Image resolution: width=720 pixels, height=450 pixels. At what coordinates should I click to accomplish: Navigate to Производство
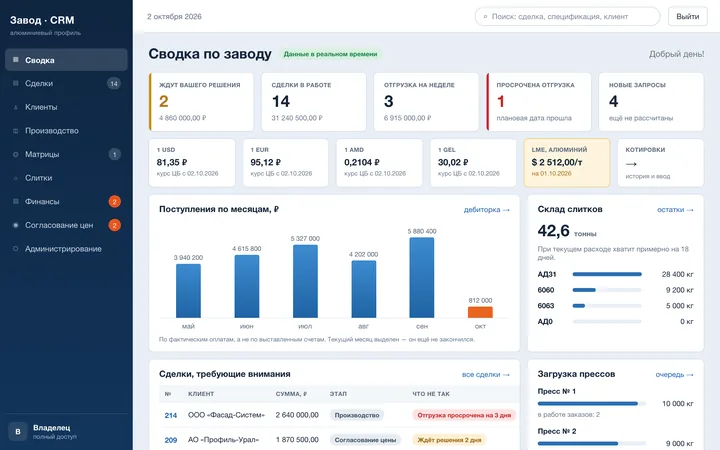click(66, 131)
